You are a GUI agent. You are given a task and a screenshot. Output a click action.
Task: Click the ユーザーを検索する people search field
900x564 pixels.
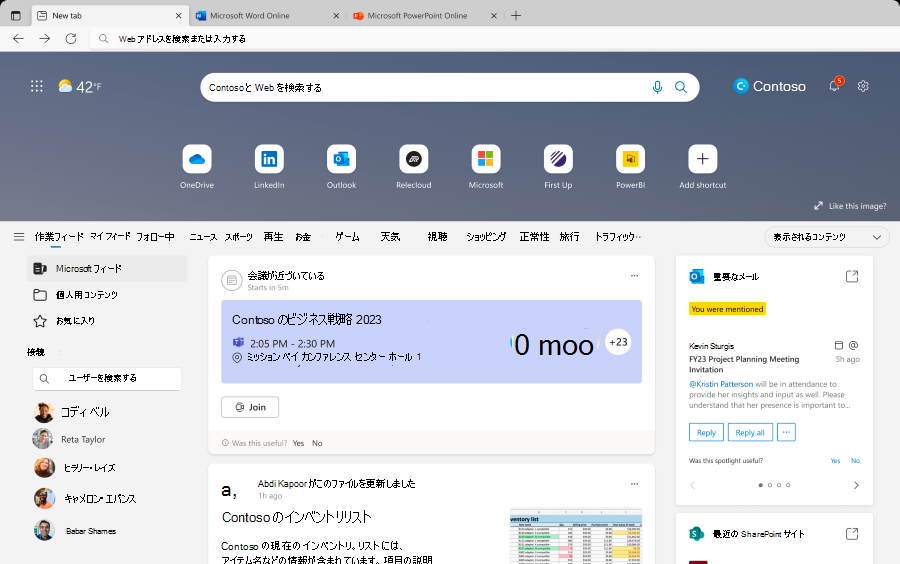[x=107, y=379]
